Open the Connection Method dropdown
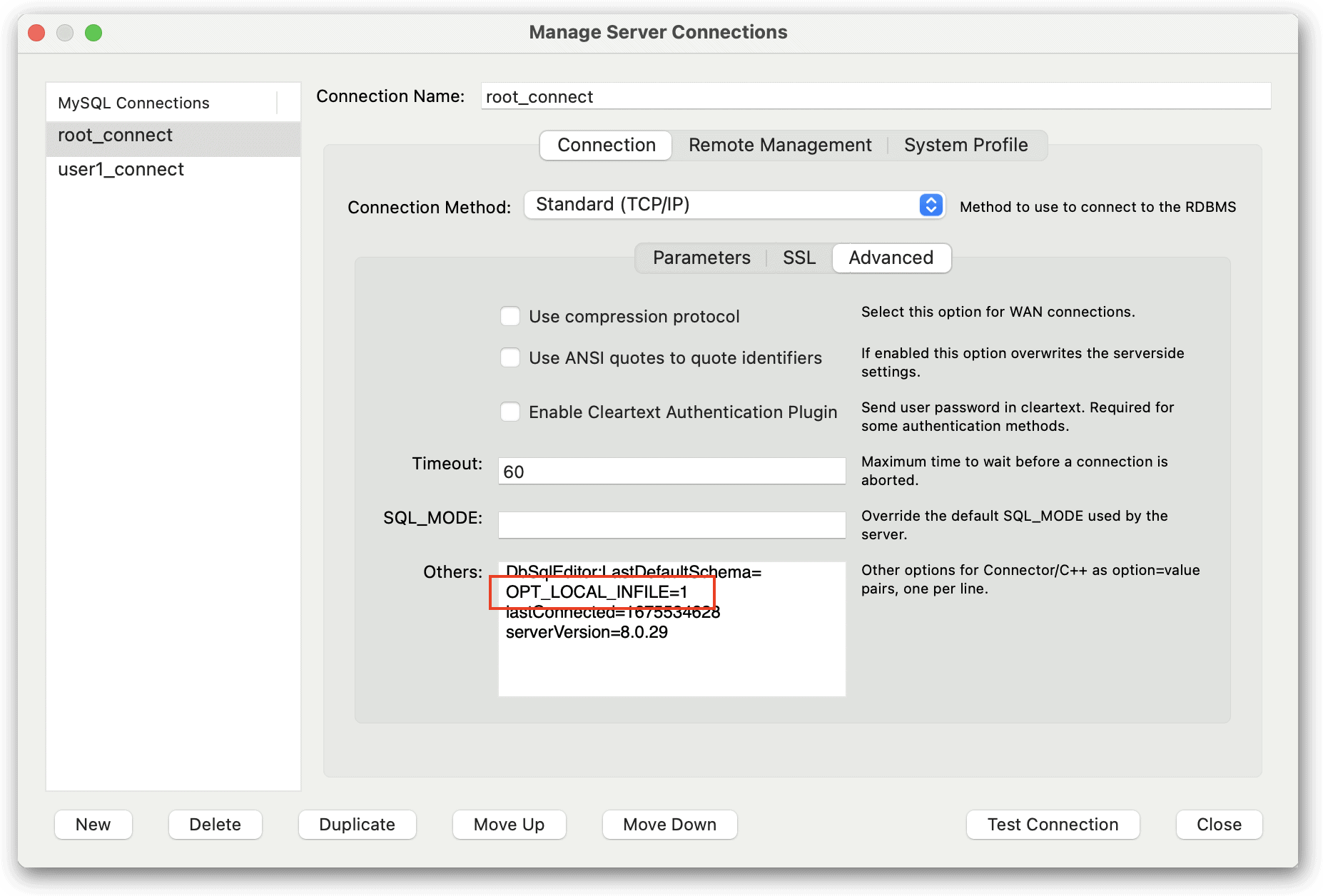Screen dimensions: 1323x896 pyautogui.click(x=734, y=205)
